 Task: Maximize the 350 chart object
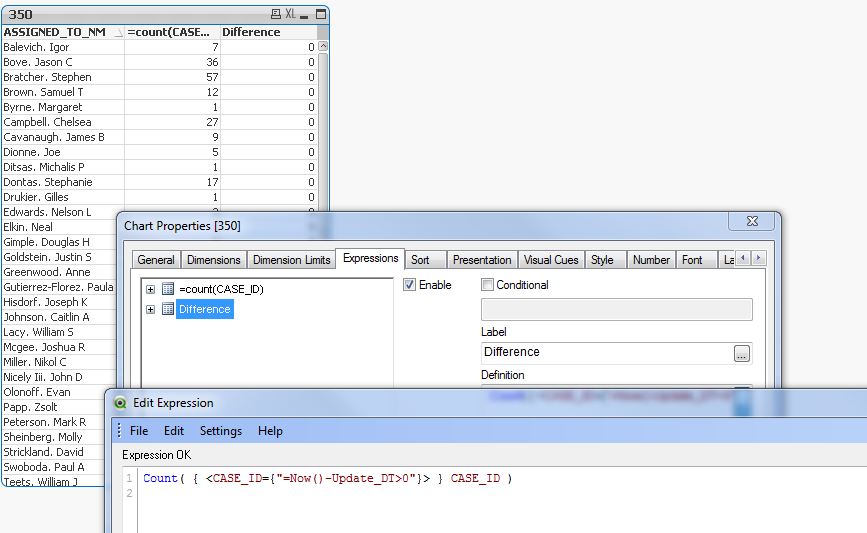click(320, 15)
